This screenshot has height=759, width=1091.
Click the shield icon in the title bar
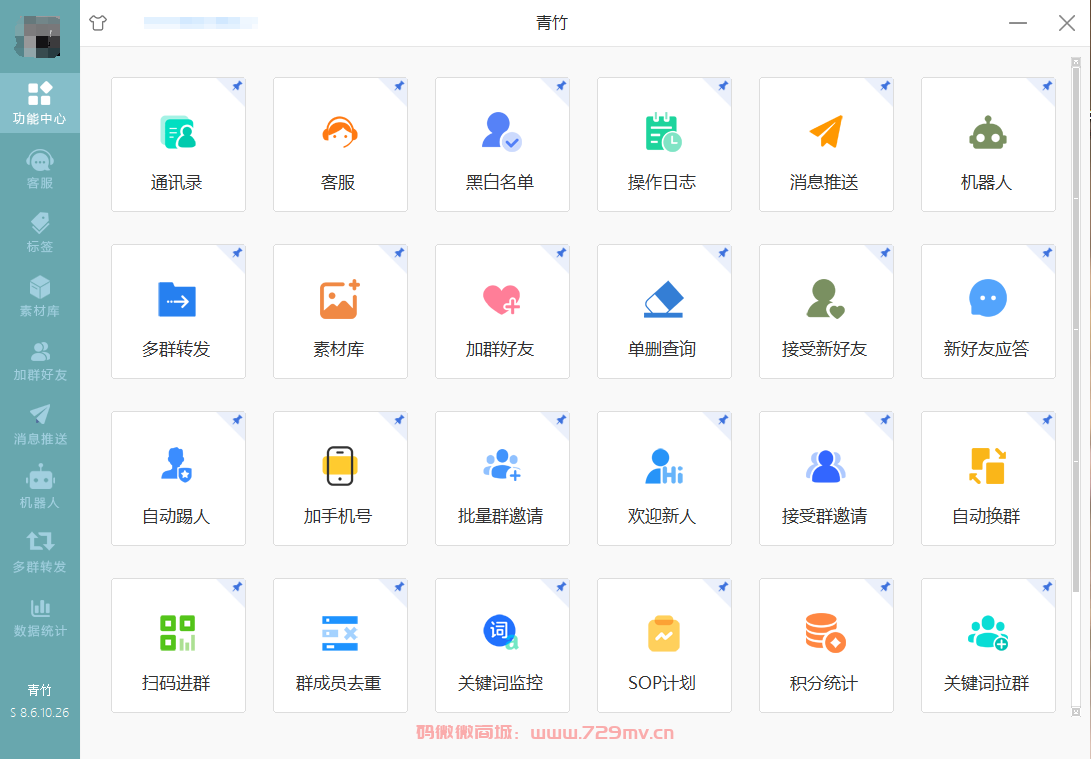point(97,23)
